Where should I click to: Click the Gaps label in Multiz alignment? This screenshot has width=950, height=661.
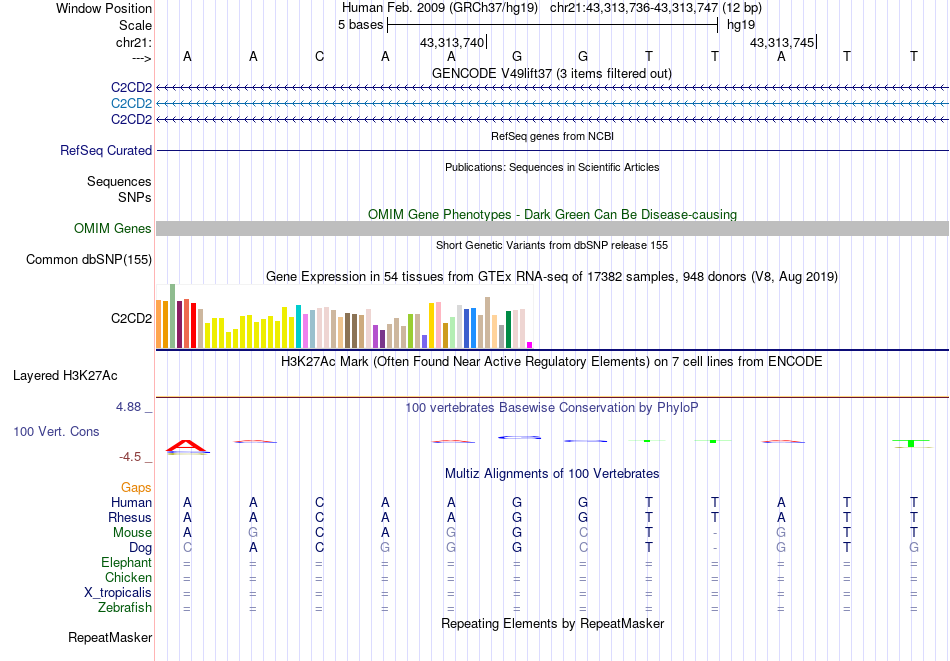click(136, 487)
